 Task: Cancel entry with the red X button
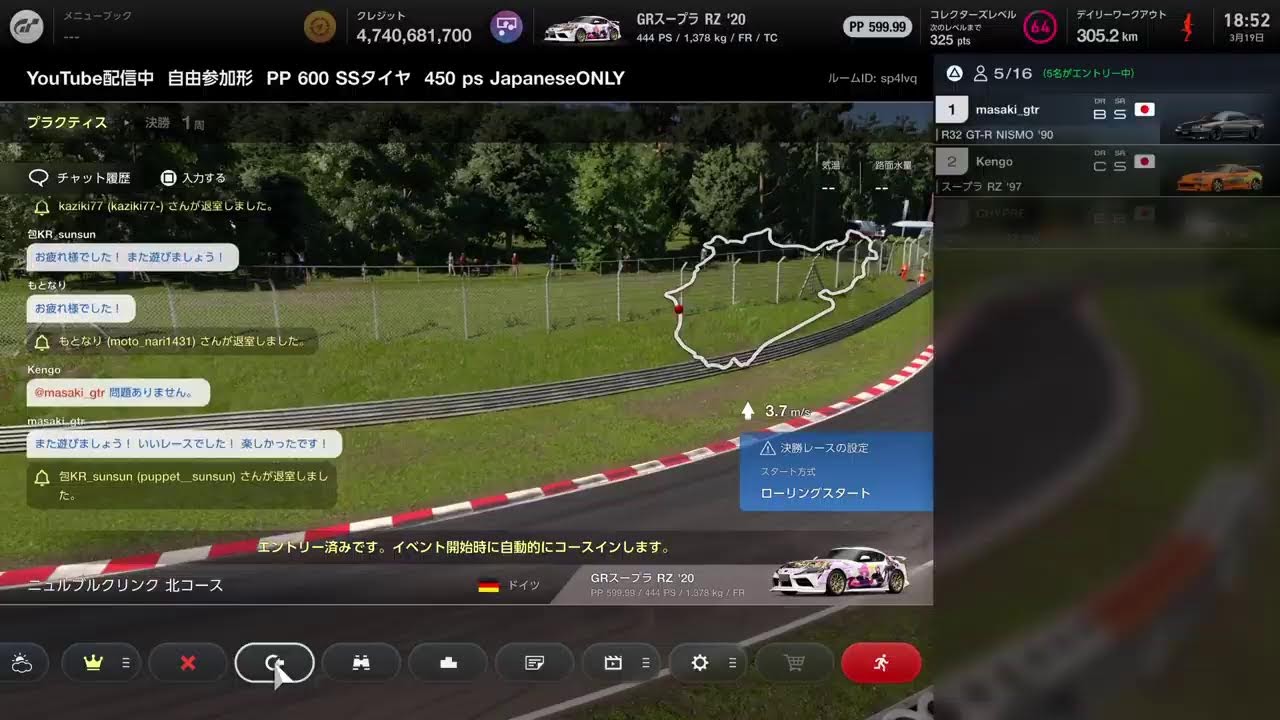pos(188,663)
